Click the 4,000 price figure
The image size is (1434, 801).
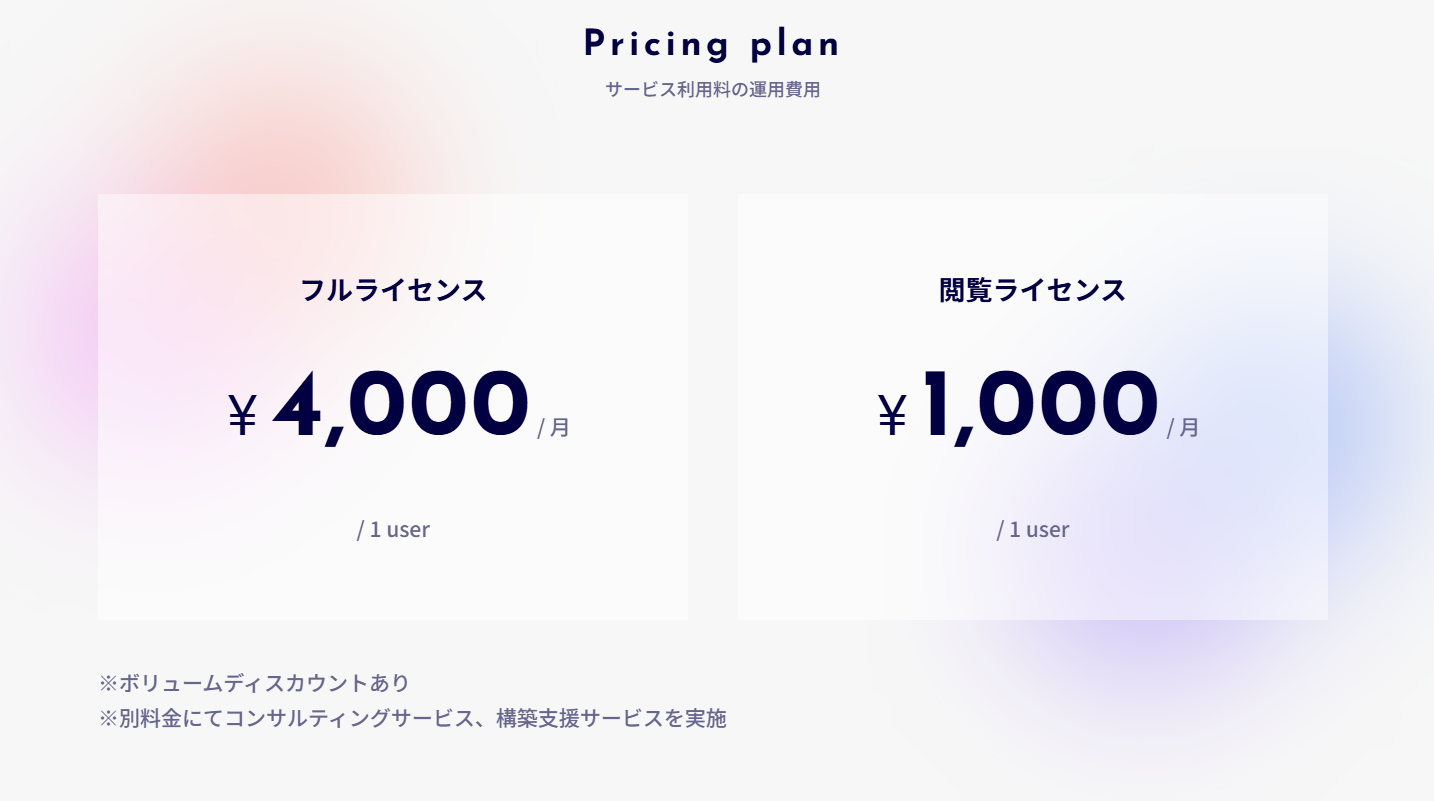coord(400,404)
